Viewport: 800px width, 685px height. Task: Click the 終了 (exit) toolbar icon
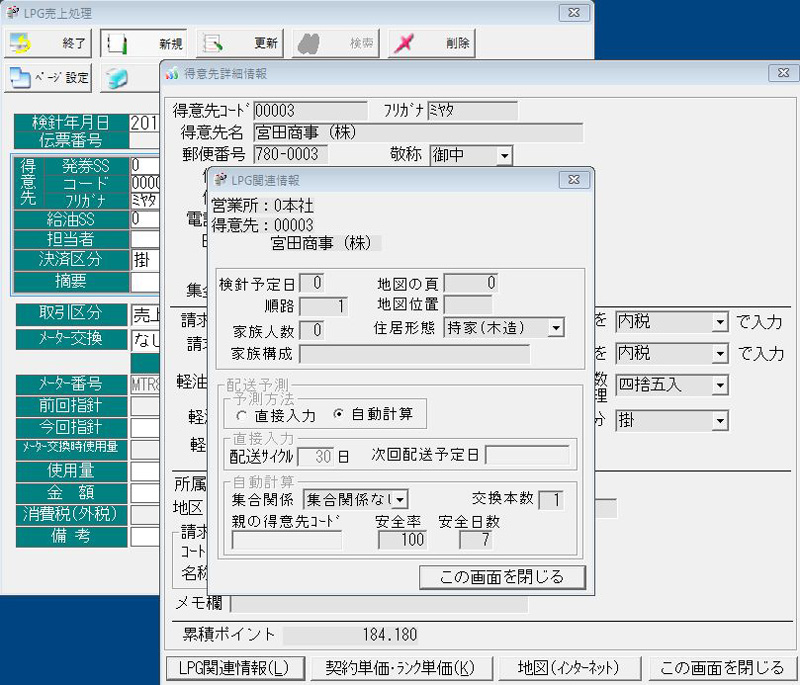21,44
